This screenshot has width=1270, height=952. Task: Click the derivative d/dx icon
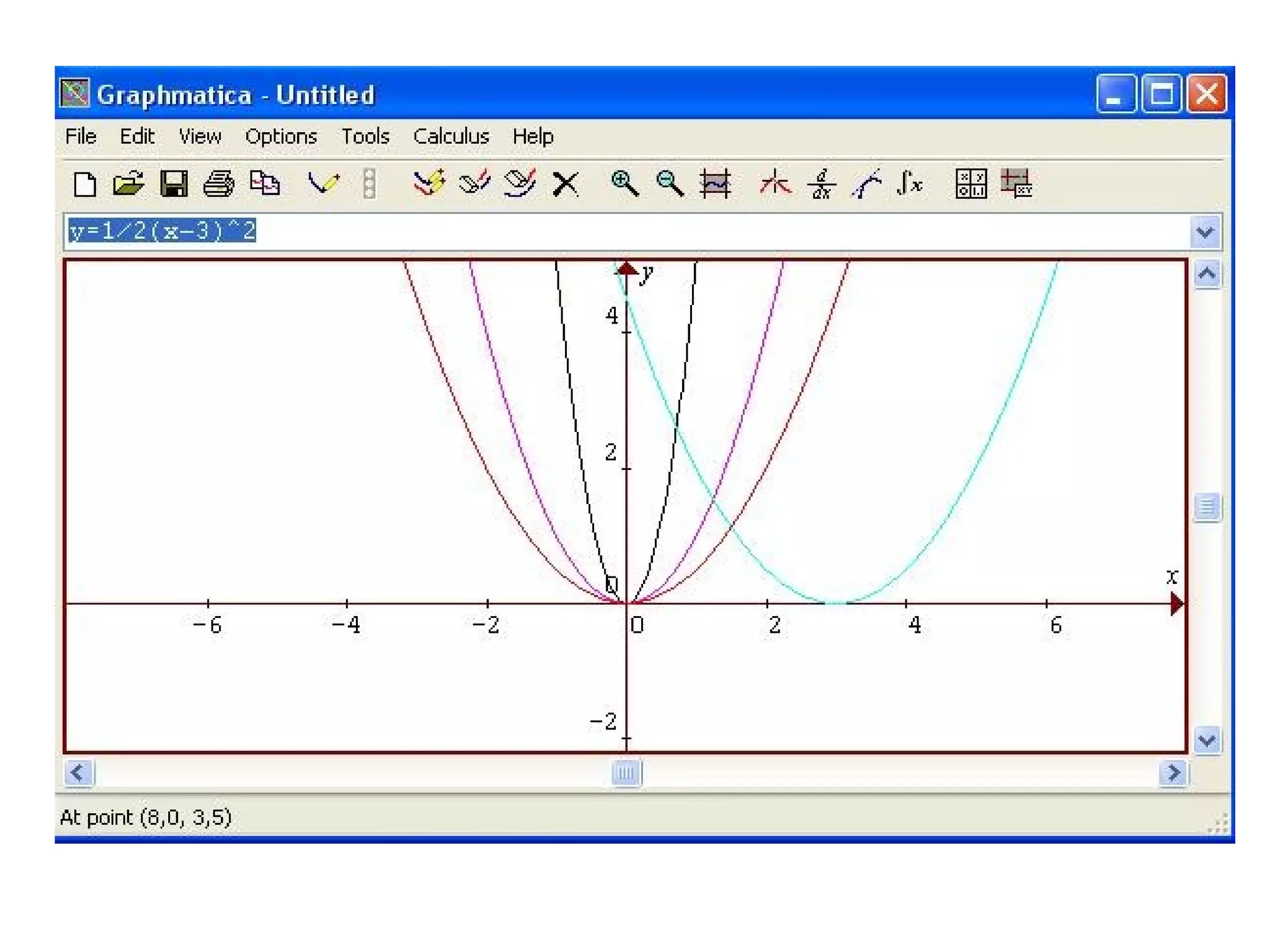click(x=822, y=184)
